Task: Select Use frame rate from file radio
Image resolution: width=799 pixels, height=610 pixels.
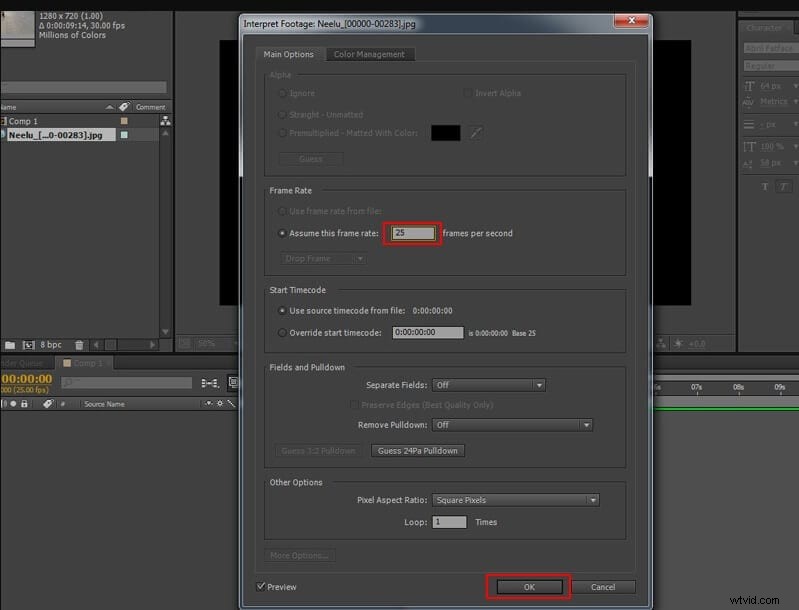Action: [282, 211]
